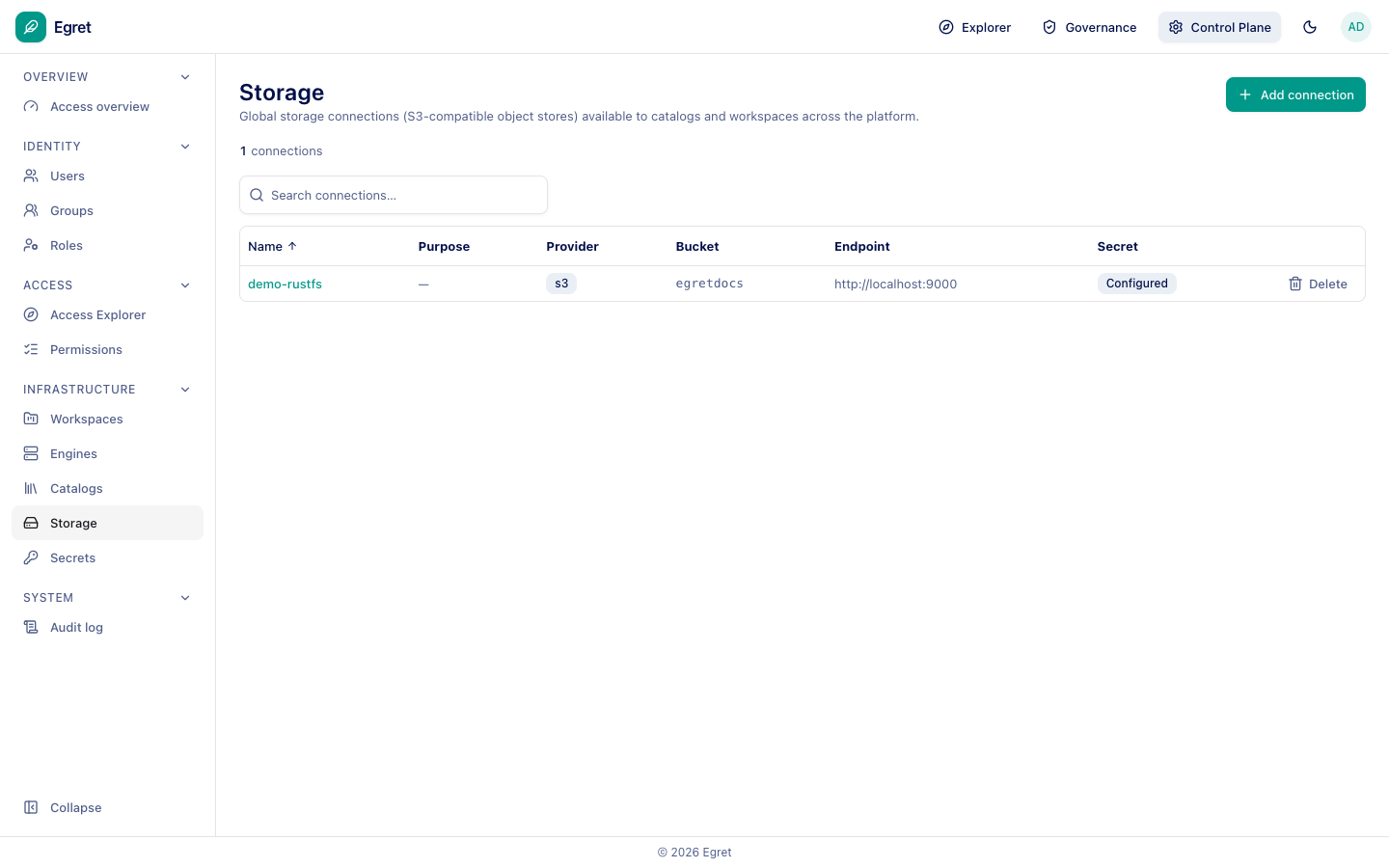Click the http://localhost:9000 endpoint
This screenshot has height=868, width=1389.
pos(895,285)
